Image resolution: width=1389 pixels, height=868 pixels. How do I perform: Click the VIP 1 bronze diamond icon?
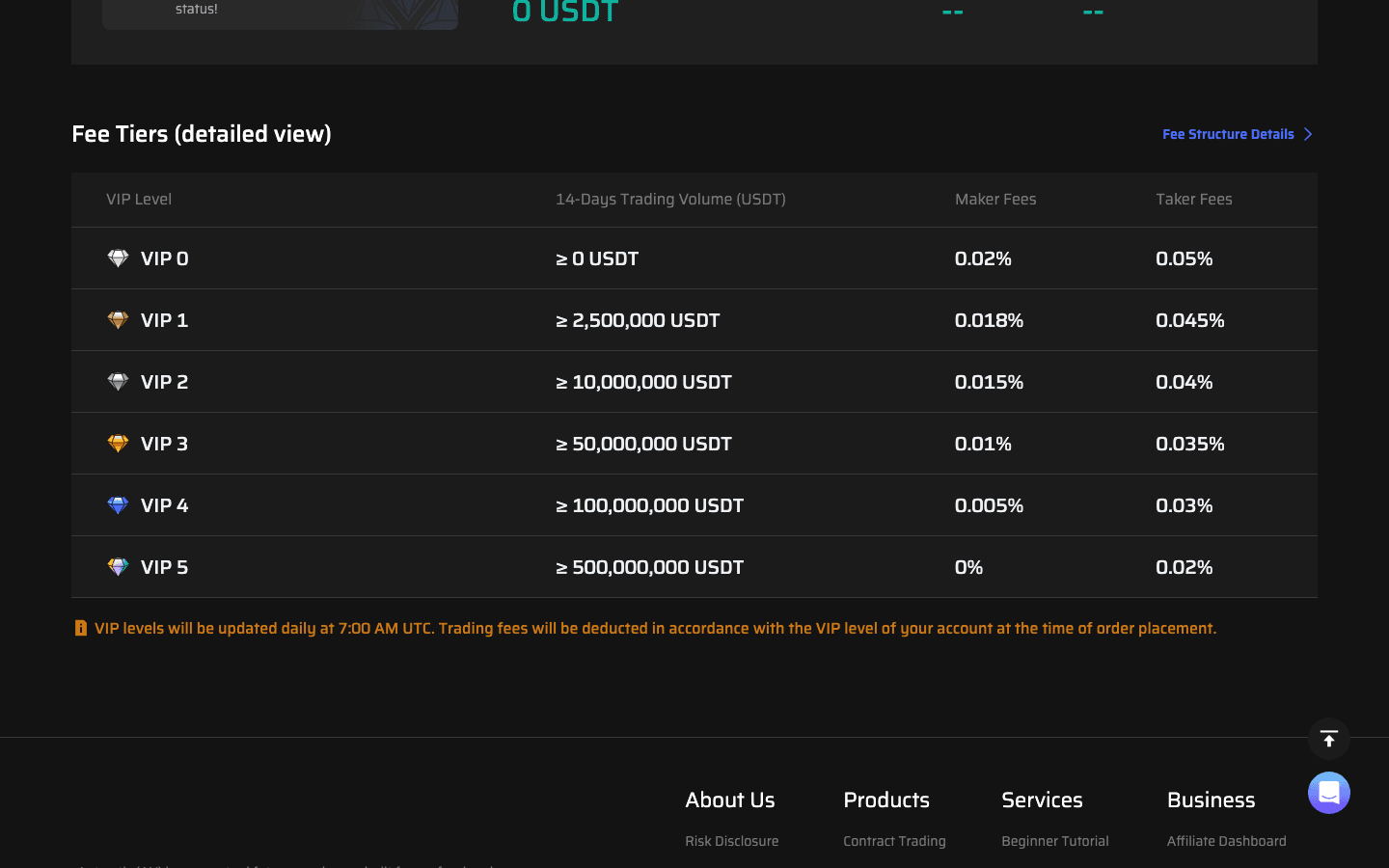(118, 320)
